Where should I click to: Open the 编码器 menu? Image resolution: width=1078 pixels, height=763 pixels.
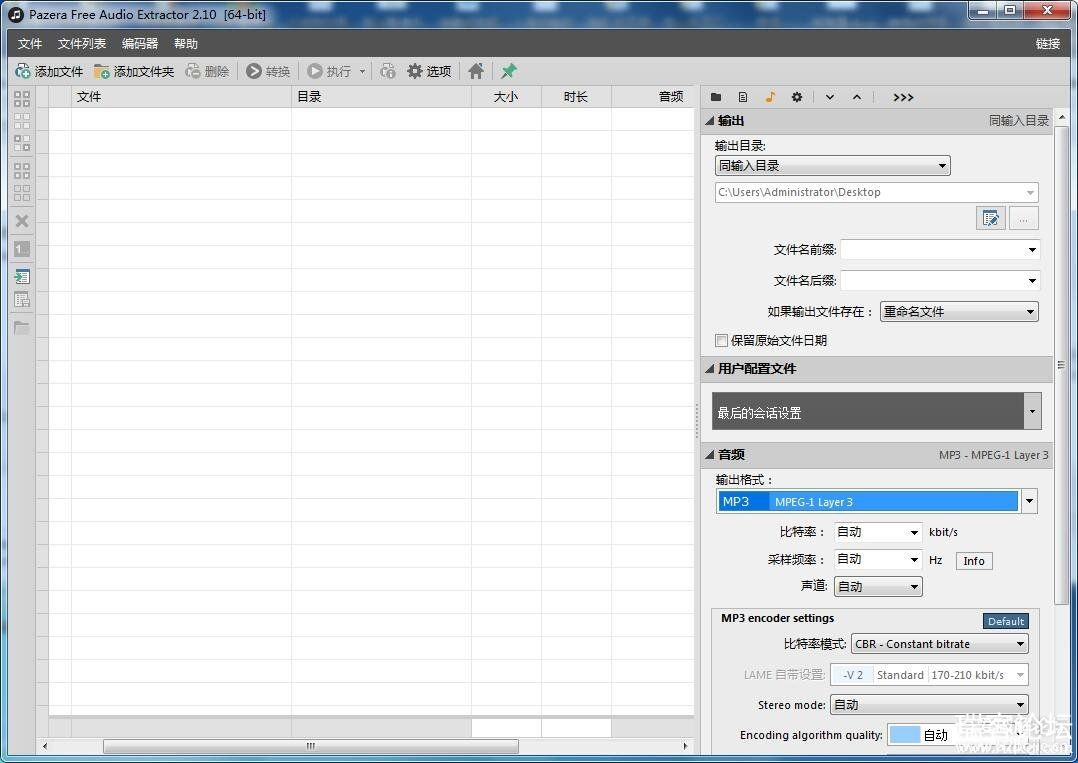coord(140,44)
